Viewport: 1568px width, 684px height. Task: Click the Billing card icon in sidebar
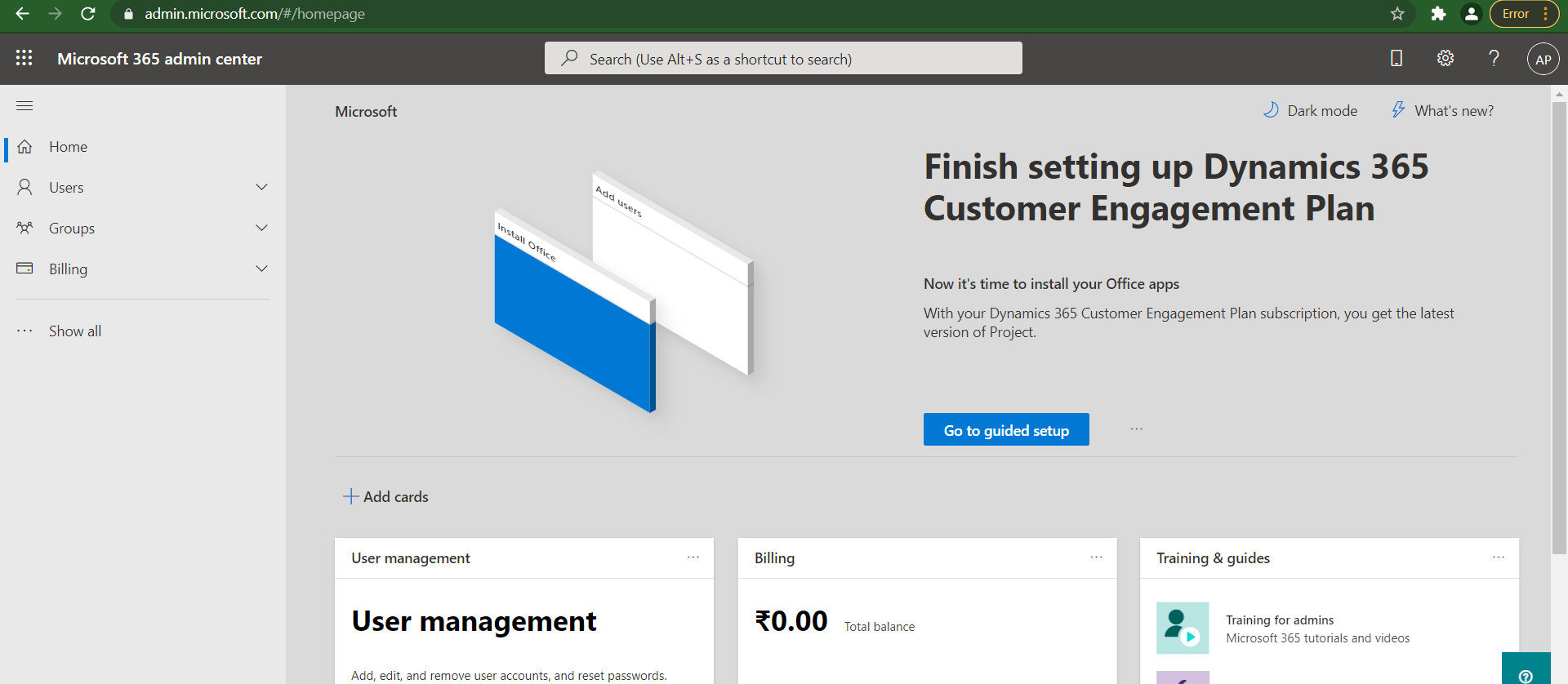pos(24,269)
